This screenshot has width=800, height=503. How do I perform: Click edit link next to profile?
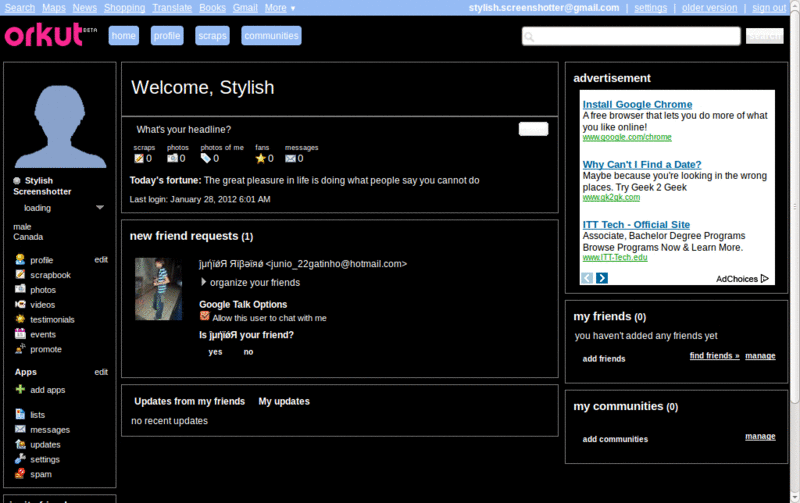[x=101, y=260]
